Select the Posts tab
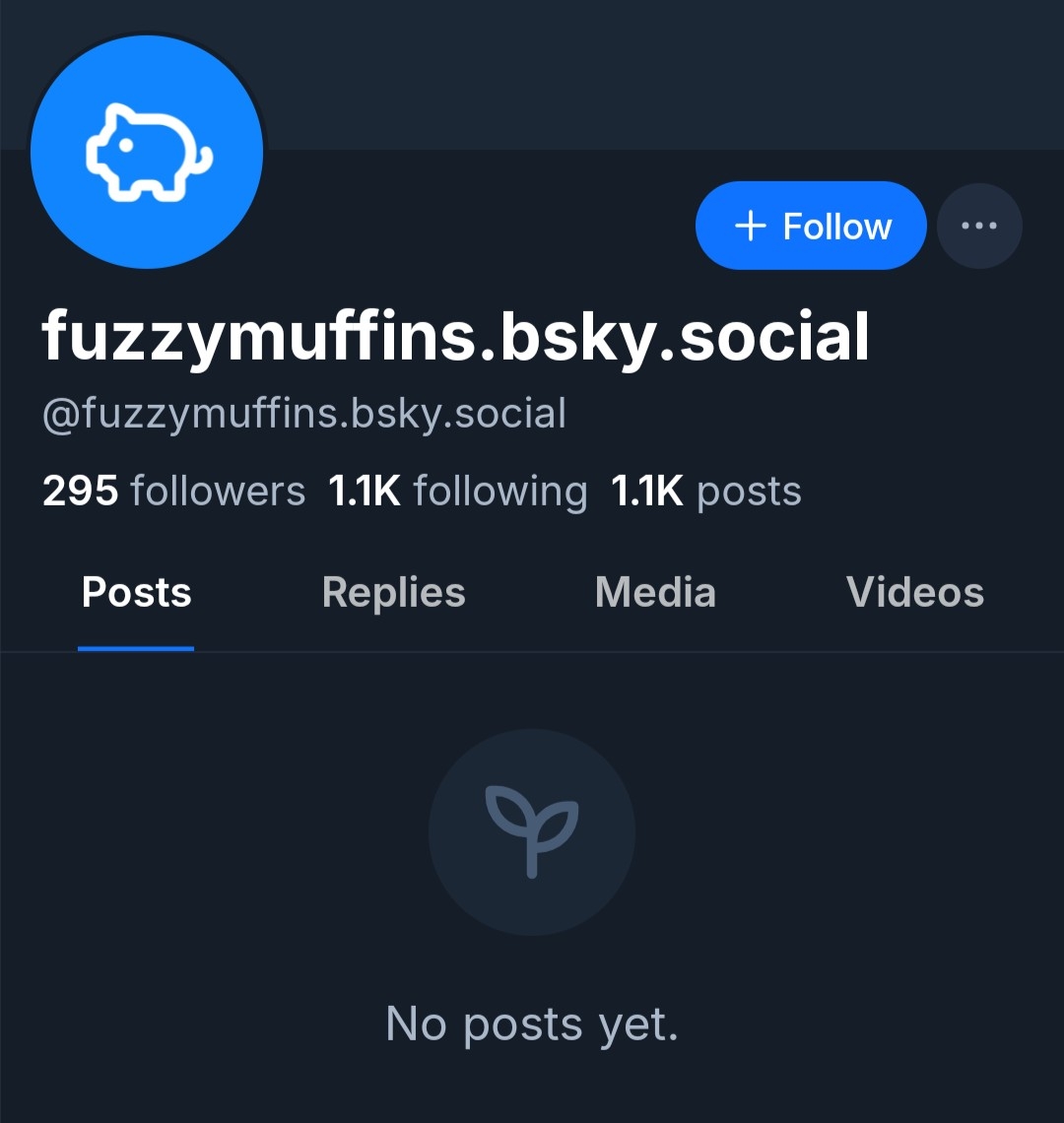 (x=136, y=592)
